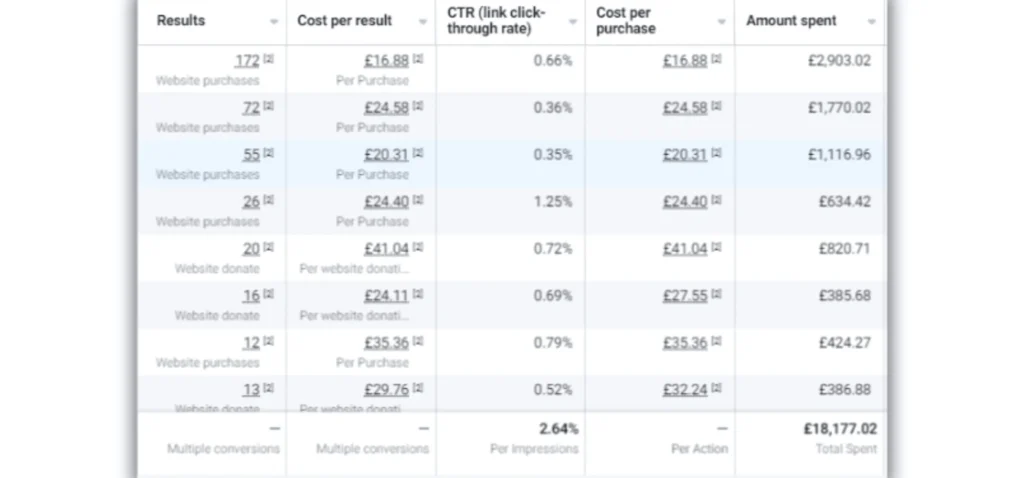The image size is (1024, 478).
Task: Click info icon beside 55 website purchases
Action: [x=268, y=154]
